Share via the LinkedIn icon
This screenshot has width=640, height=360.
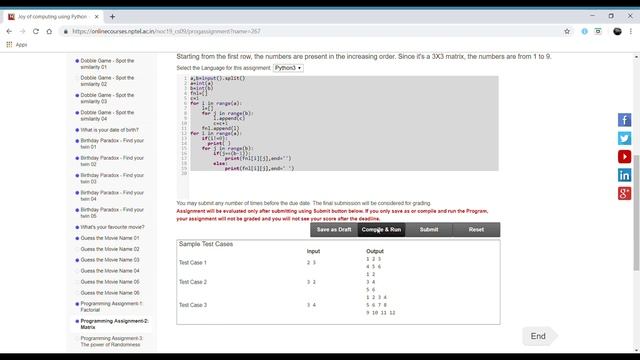[x=624, y=175]
